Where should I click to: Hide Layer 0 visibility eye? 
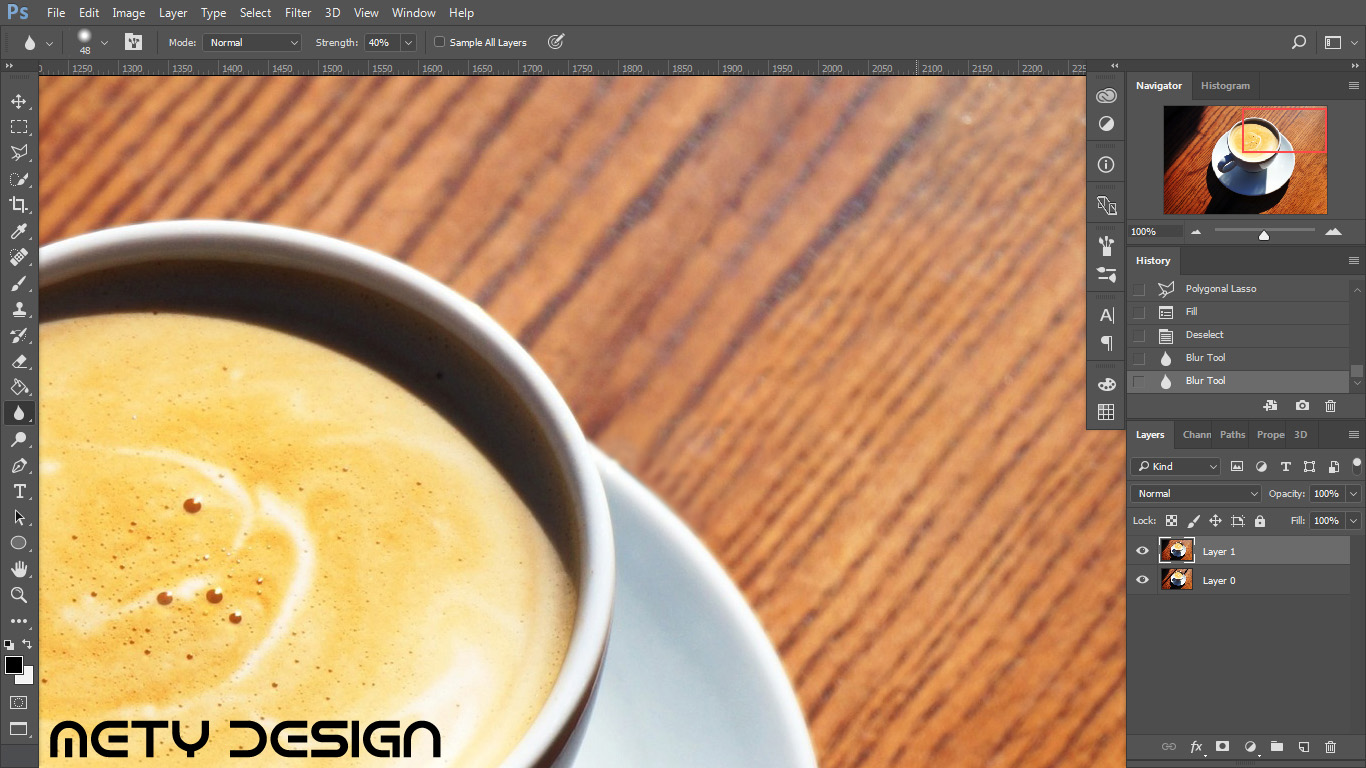pyautogui.click(x=1142, y=580)
